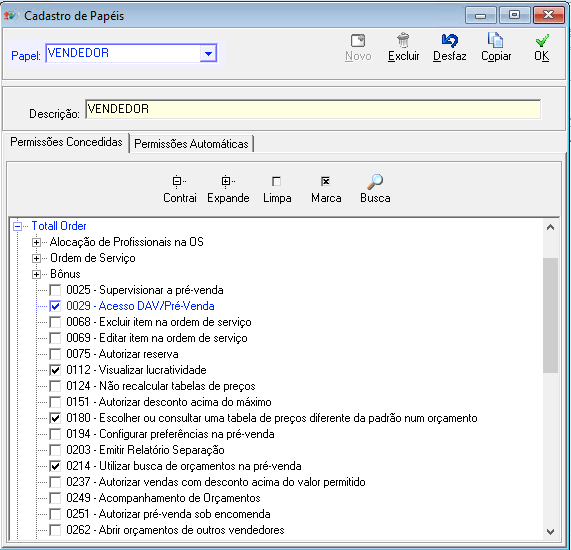This screenshot has height=550, width=571.
Task: Confirm with the OK checkmark icon
Action: (542, 40)
